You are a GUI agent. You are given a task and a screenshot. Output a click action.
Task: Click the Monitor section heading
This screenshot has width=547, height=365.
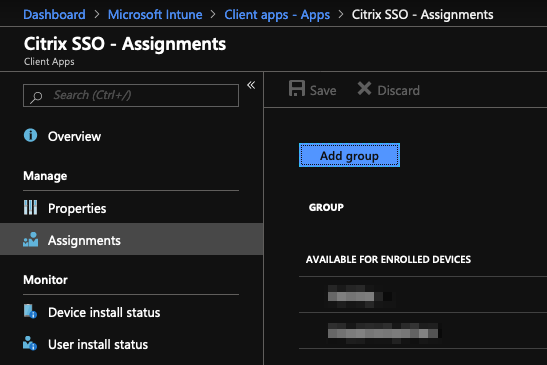point(45,280)
